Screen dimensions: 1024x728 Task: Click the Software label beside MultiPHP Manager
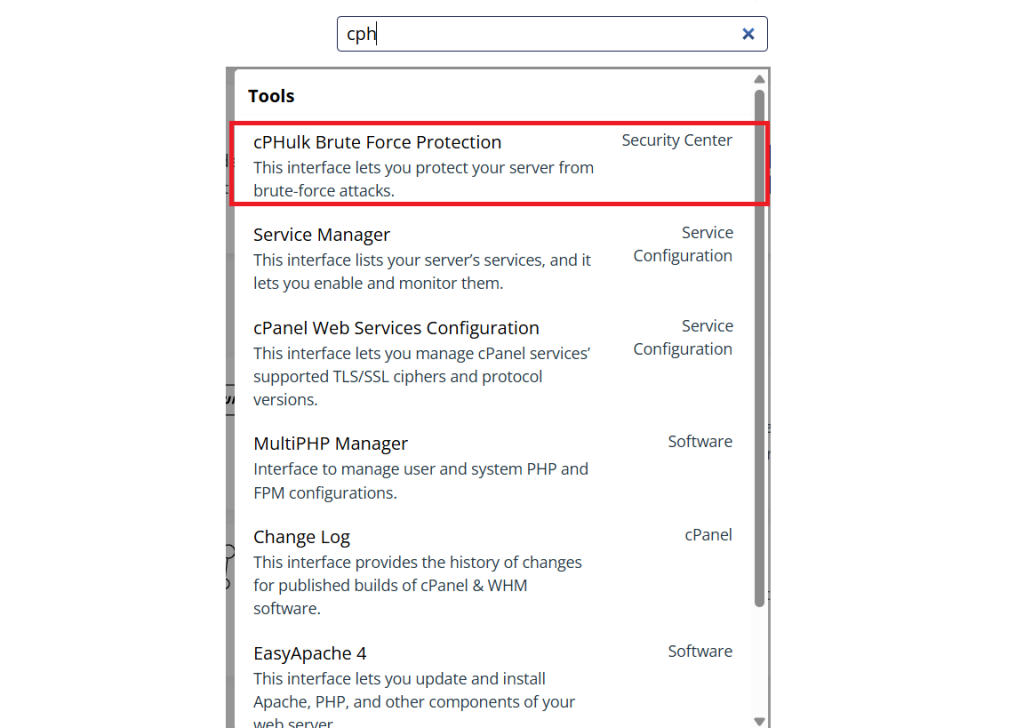click(699, 442)
